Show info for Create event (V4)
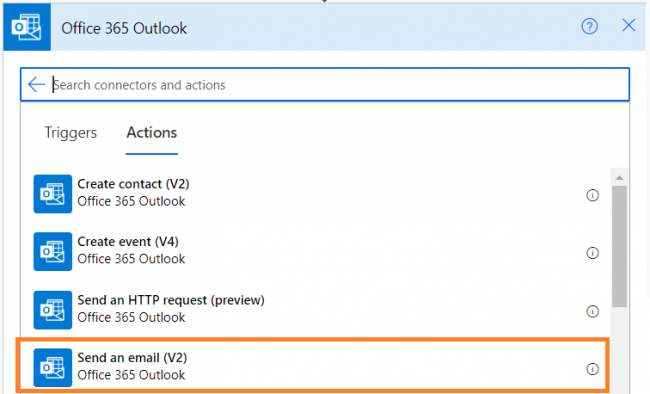The width and height of the screenshot is (650, 394). tap(592, 253)
